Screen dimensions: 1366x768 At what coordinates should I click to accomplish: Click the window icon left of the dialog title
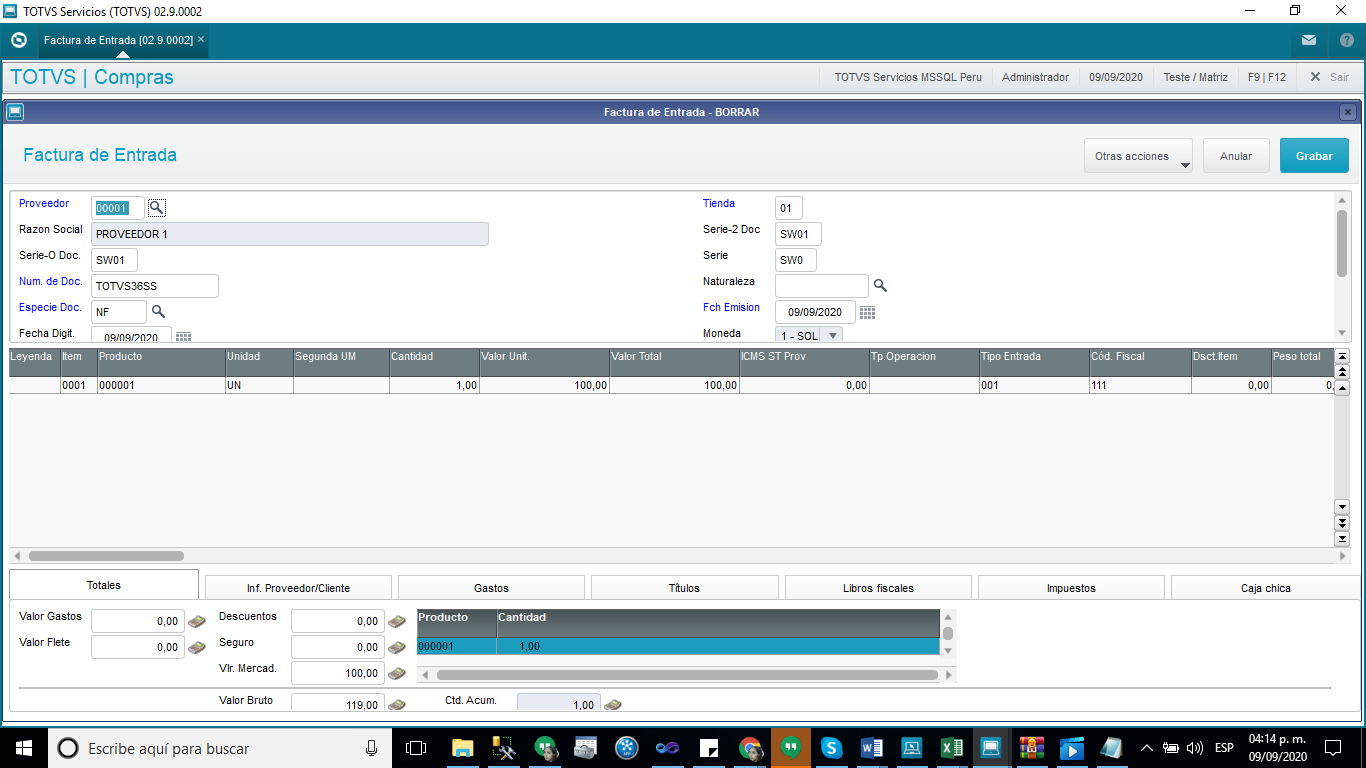coord(15,112)
